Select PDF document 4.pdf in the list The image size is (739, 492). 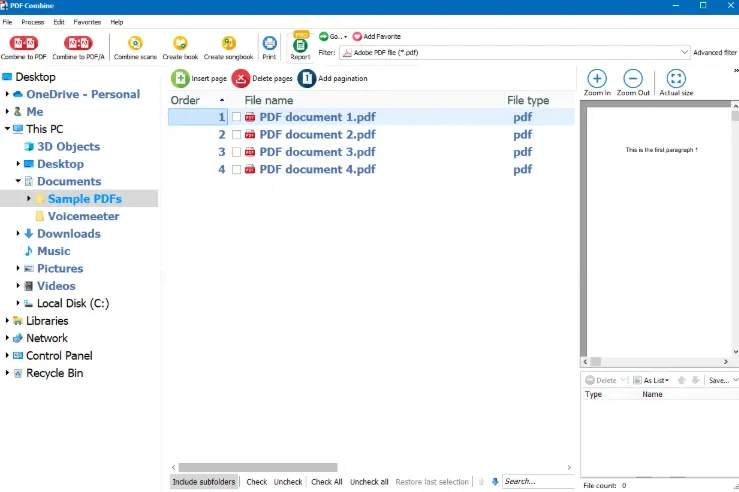click(x=317, y=169)
